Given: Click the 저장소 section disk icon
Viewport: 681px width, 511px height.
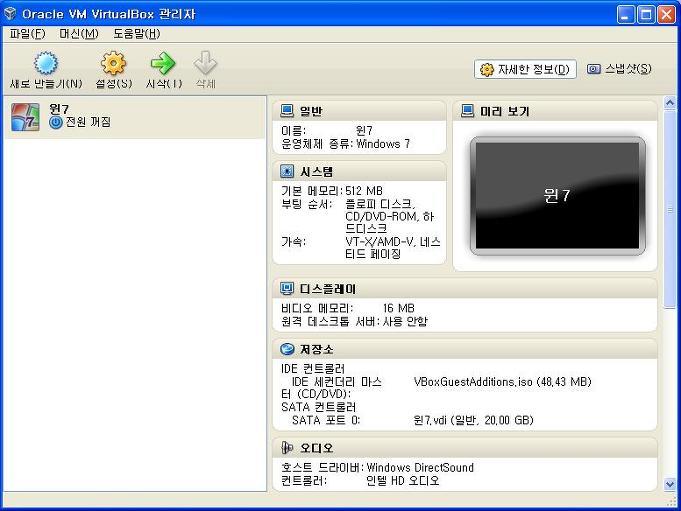Looking at the screenshot, I should point(287,349).
